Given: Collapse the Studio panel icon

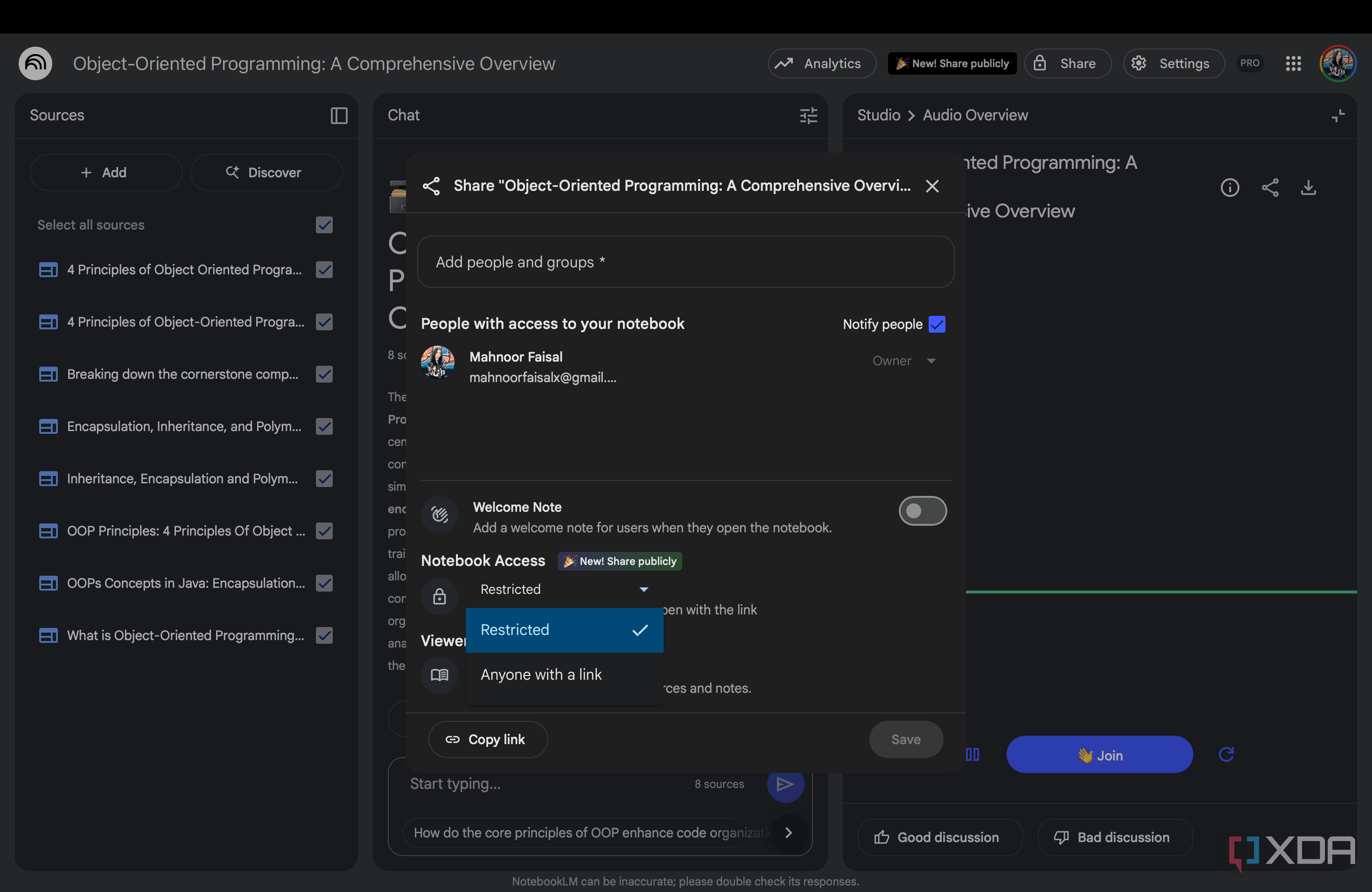Looking at the screenshot, I should [1337, 115].
